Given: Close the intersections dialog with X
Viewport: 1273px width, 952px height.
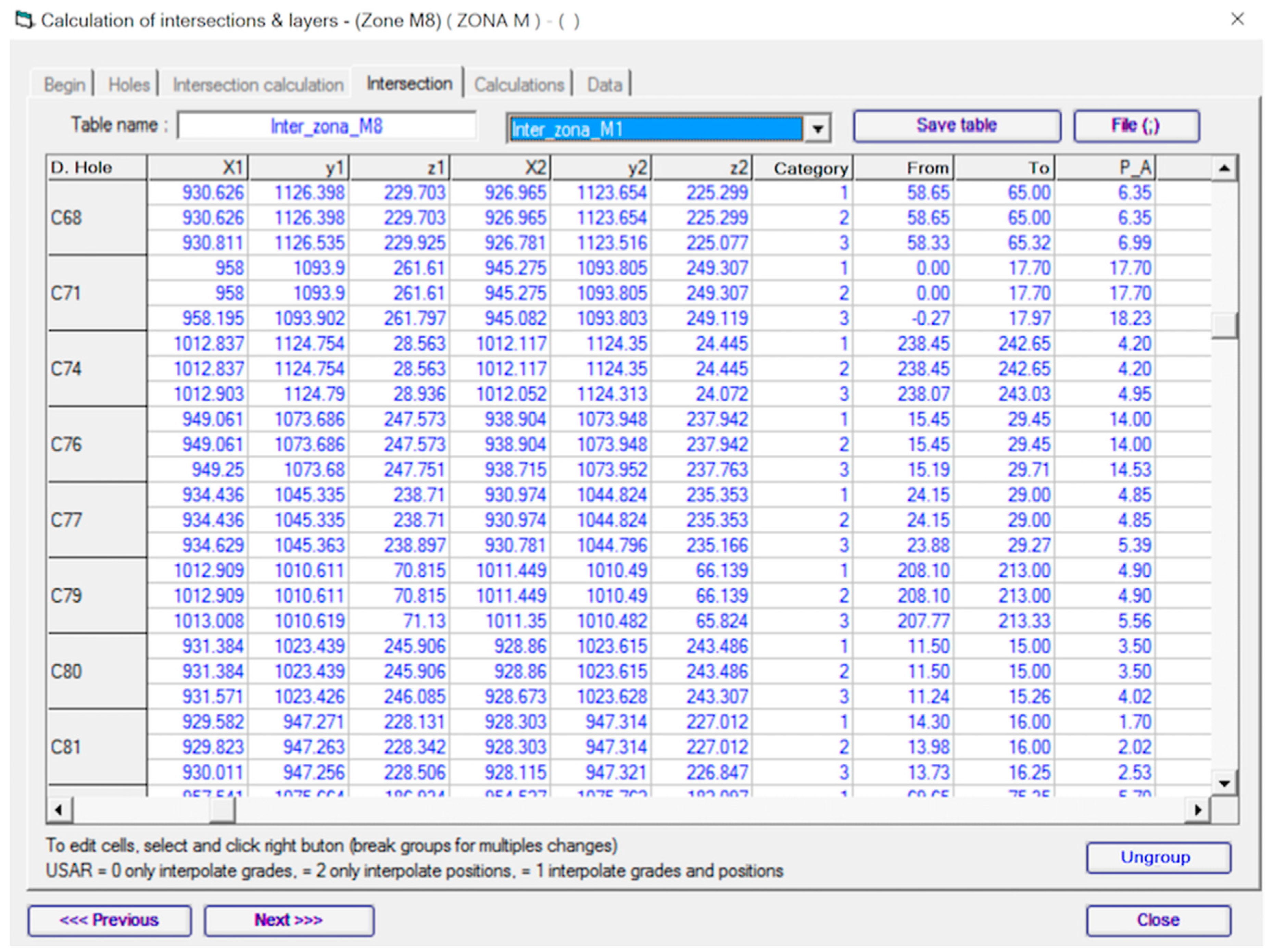Looking at the screenshot, I should 1237,20.
